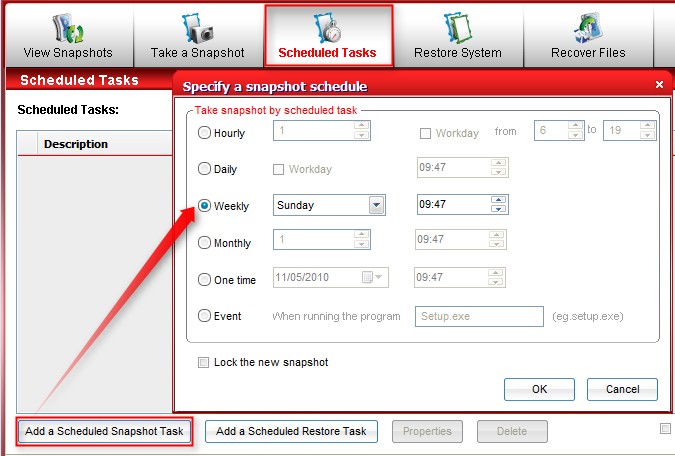This screenshot has height=456, width=675.
Task: Open the Recover Files tab label
Action: pyautogui.click(x=588, y=53)
